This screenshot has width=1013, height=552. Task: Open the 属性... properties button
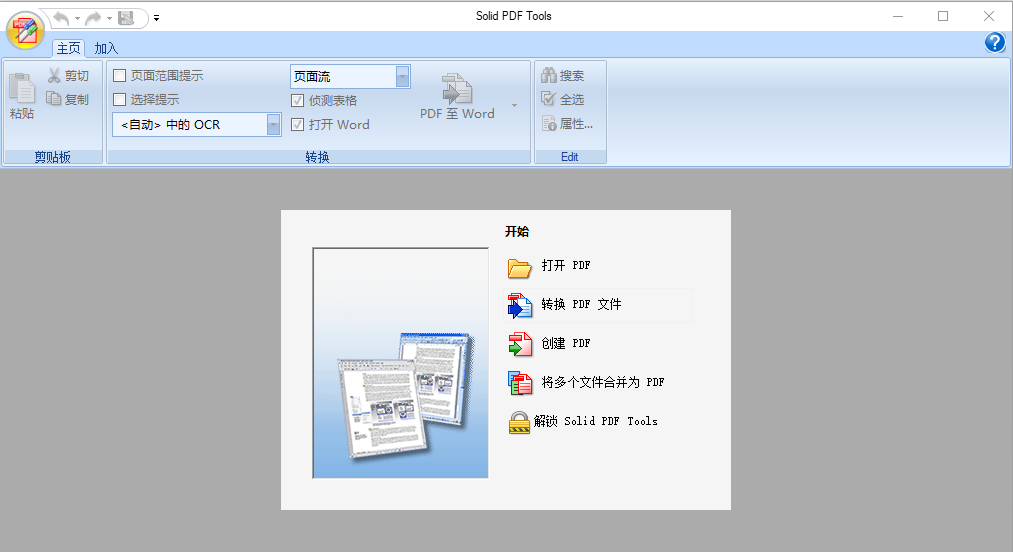567,123
